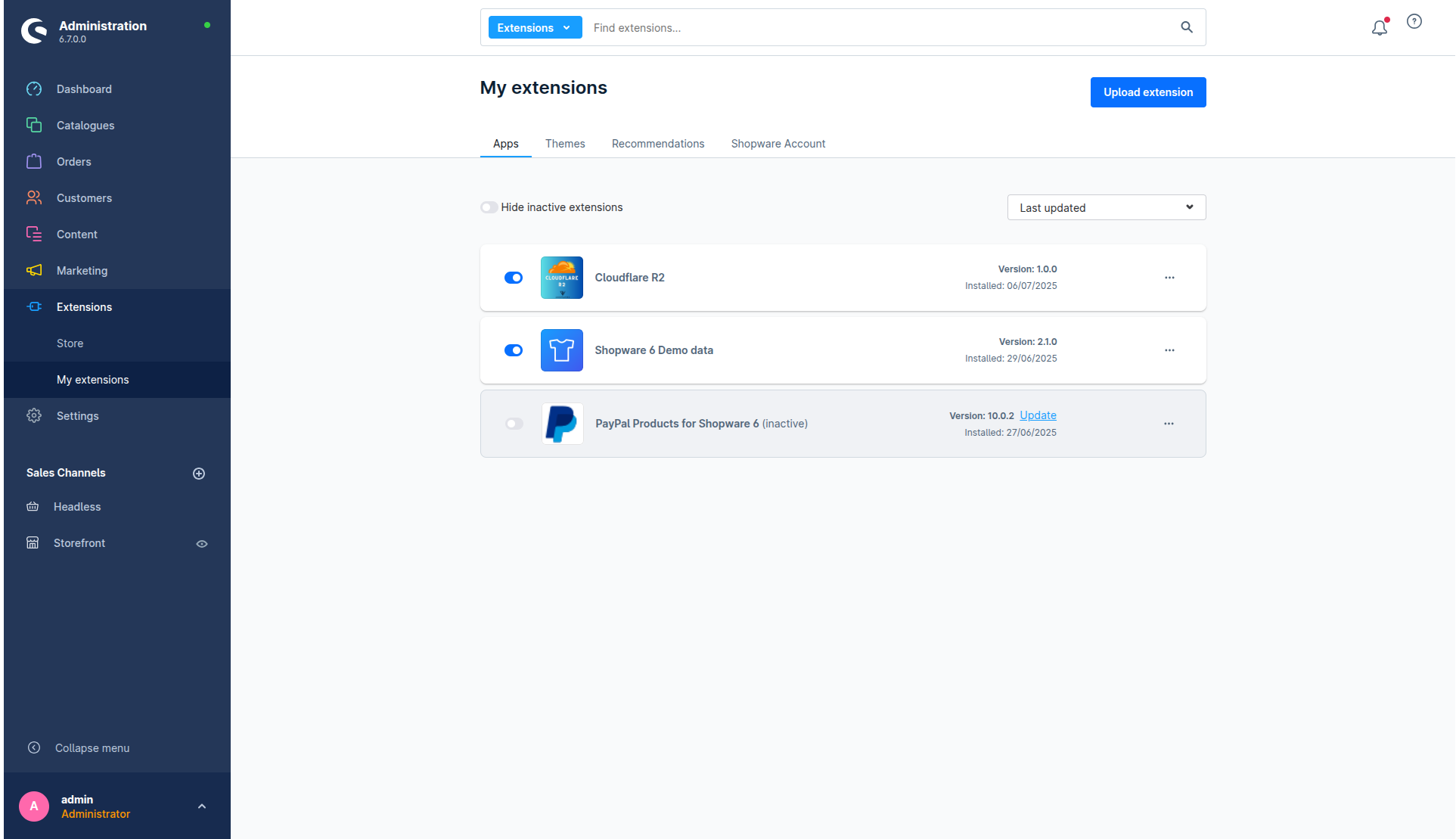Viewport: 1456px width, 839px height.
Task: Open Shopware 6 Demo data options menu
Action: (x=1169, y=350)
